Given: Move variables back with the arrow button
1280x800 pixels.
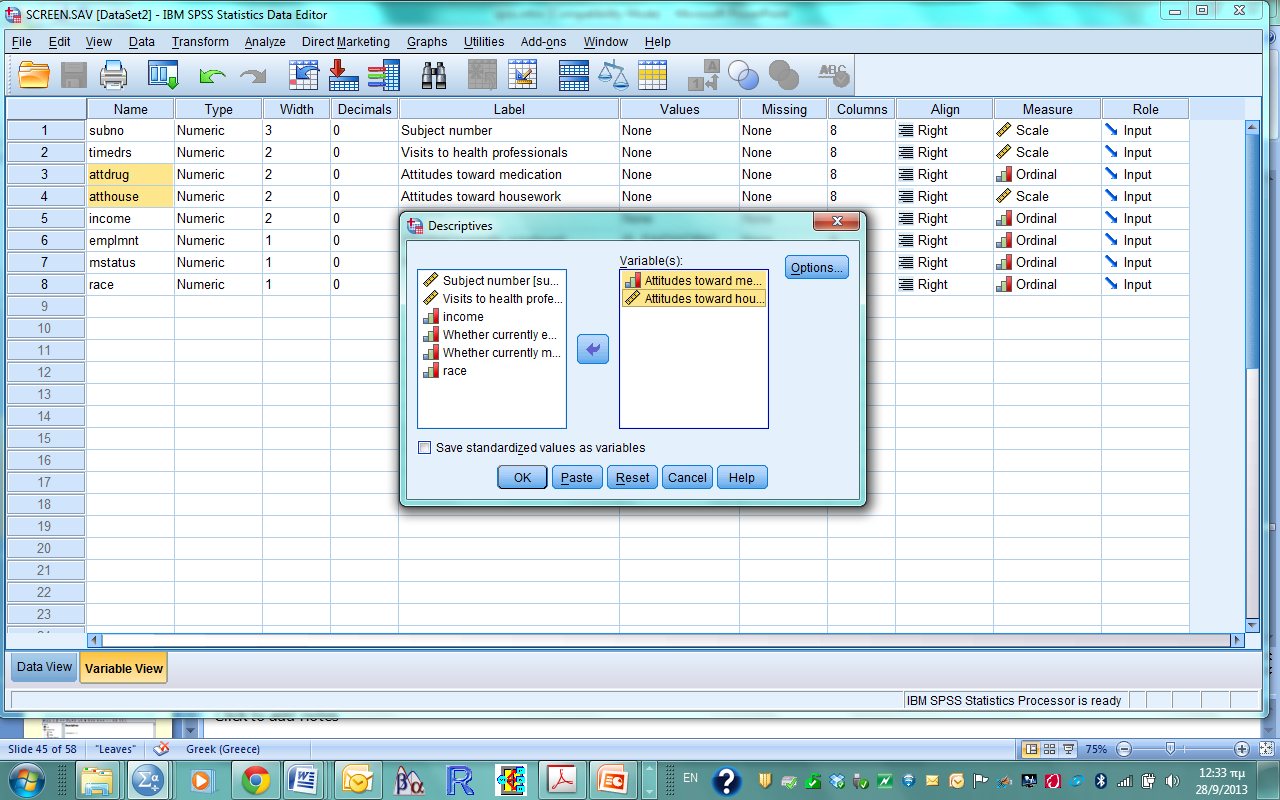Looking at the screenshot, I should 593,349.
